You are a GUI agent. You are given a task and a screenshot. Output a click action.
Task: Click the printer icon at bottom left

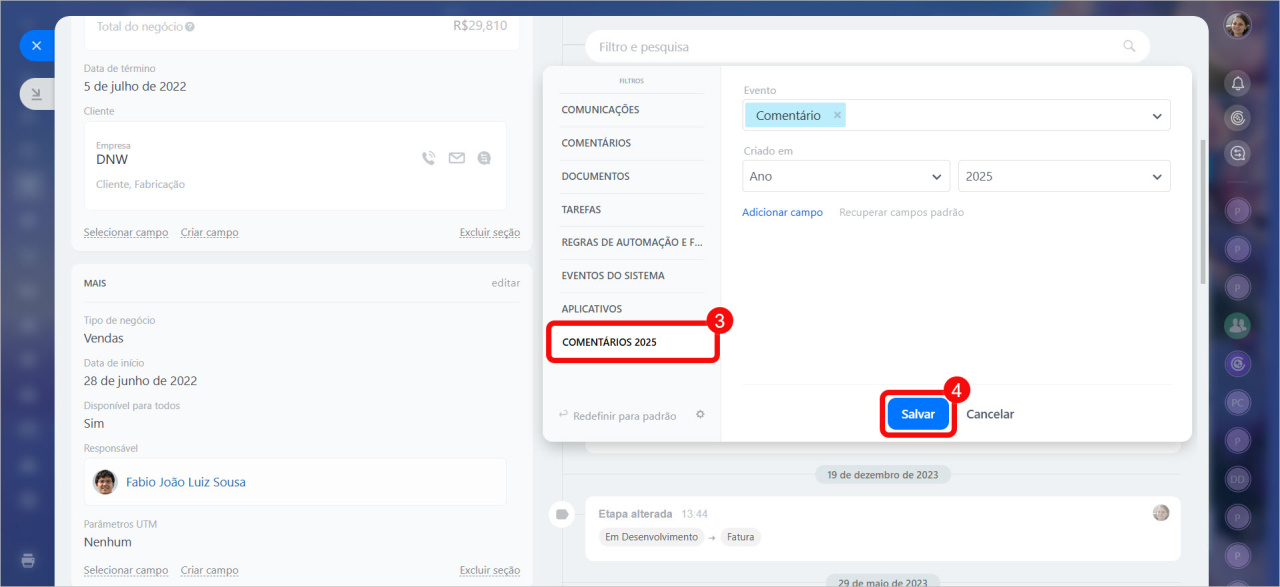point(28,560)
